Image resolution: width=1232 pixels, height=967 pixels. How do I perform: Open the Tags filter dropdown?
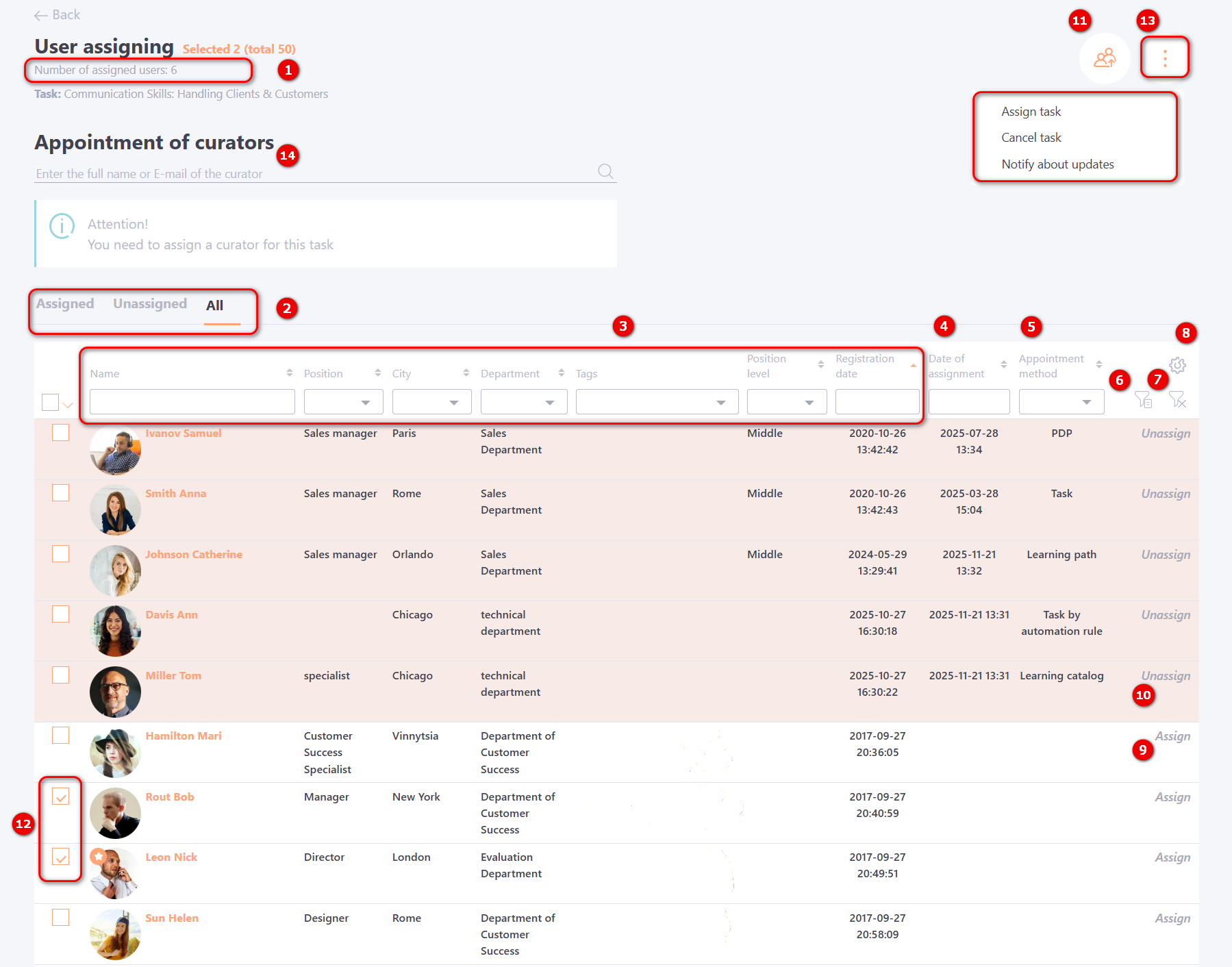pos(656,402)
